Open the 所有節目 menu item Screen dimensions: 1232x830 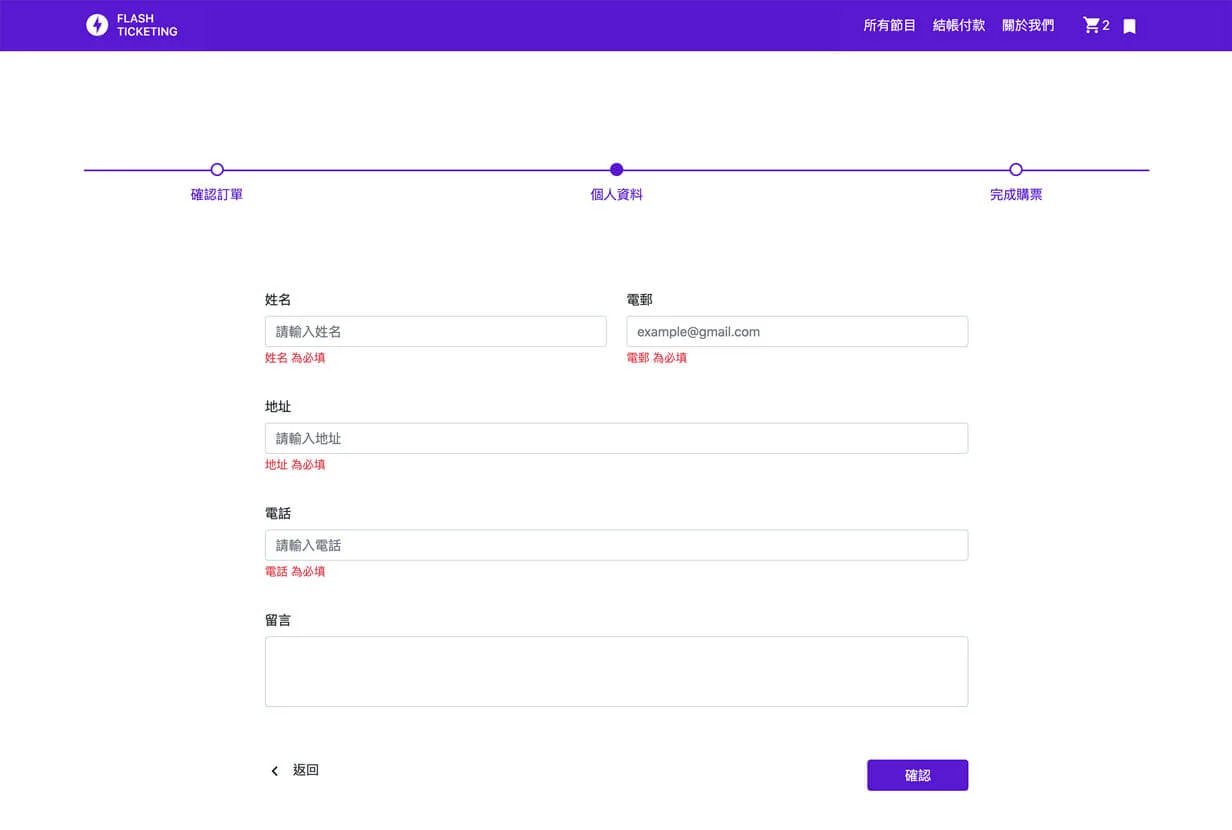click(890, 25)
